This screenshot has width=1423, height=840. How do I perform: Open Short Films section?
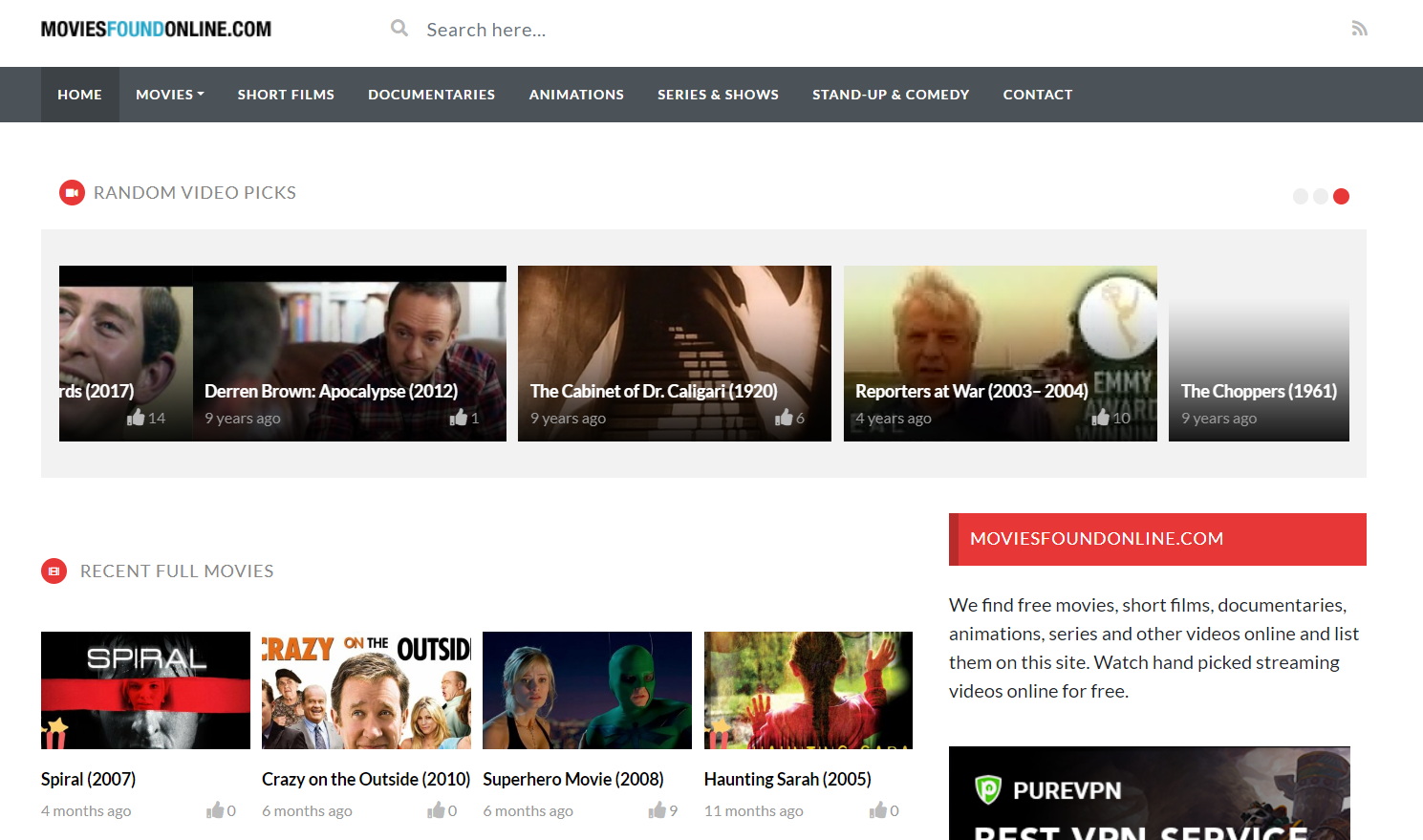tap(286, 95)
